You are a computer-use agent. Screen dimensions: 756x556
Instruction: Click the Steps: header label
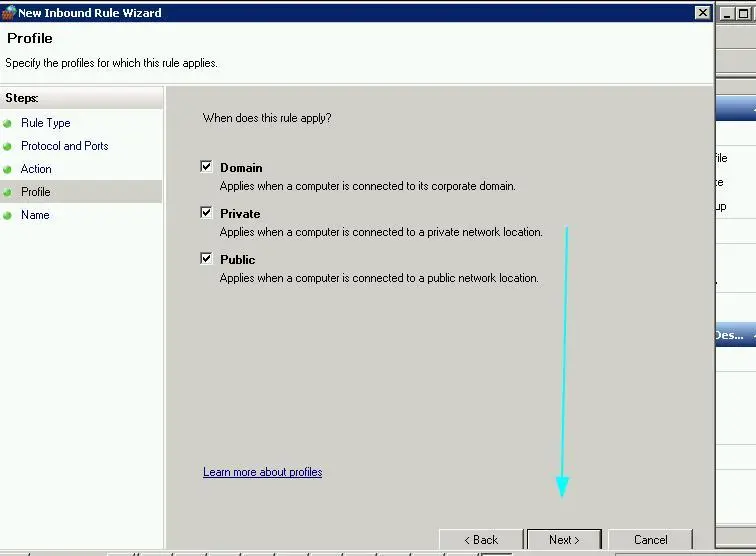coord(22,98)
